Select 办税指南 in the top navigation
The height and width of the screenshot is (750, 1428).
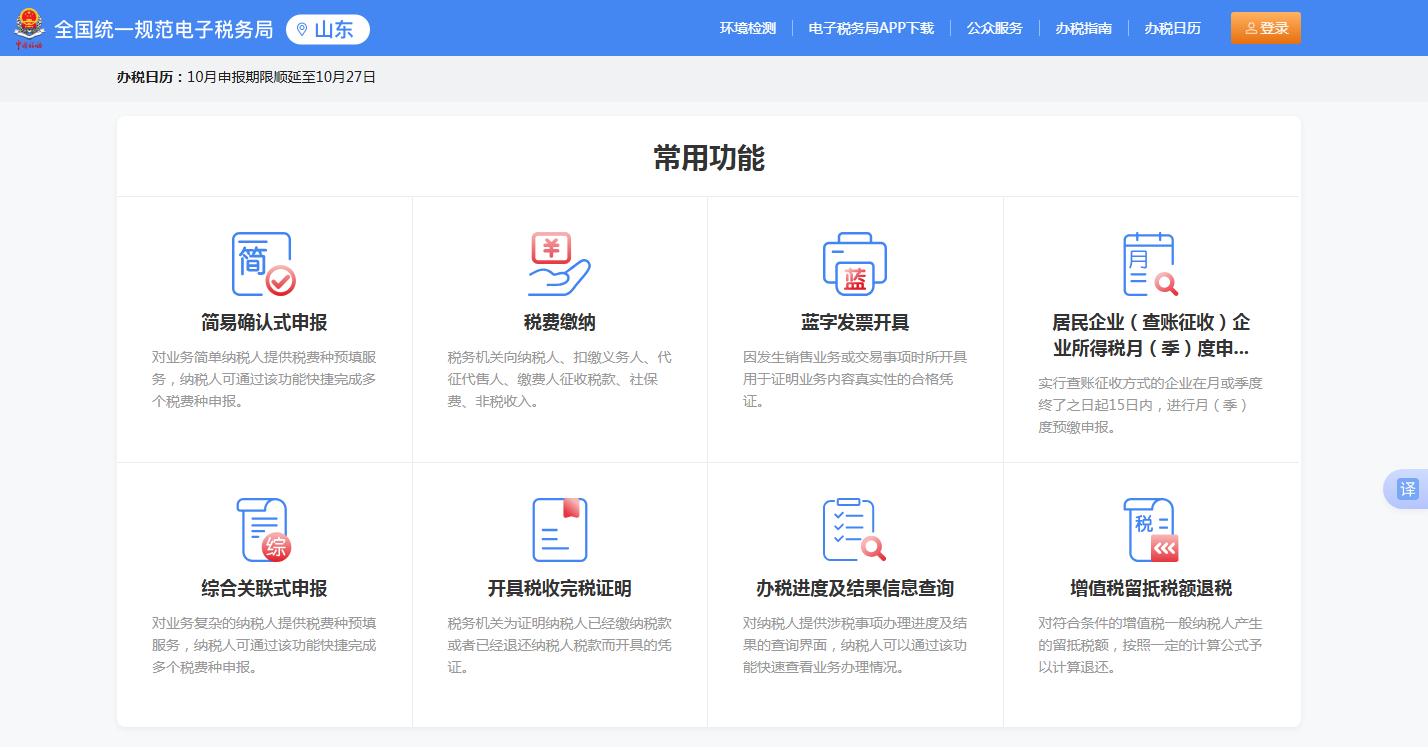pos(1083,28)
